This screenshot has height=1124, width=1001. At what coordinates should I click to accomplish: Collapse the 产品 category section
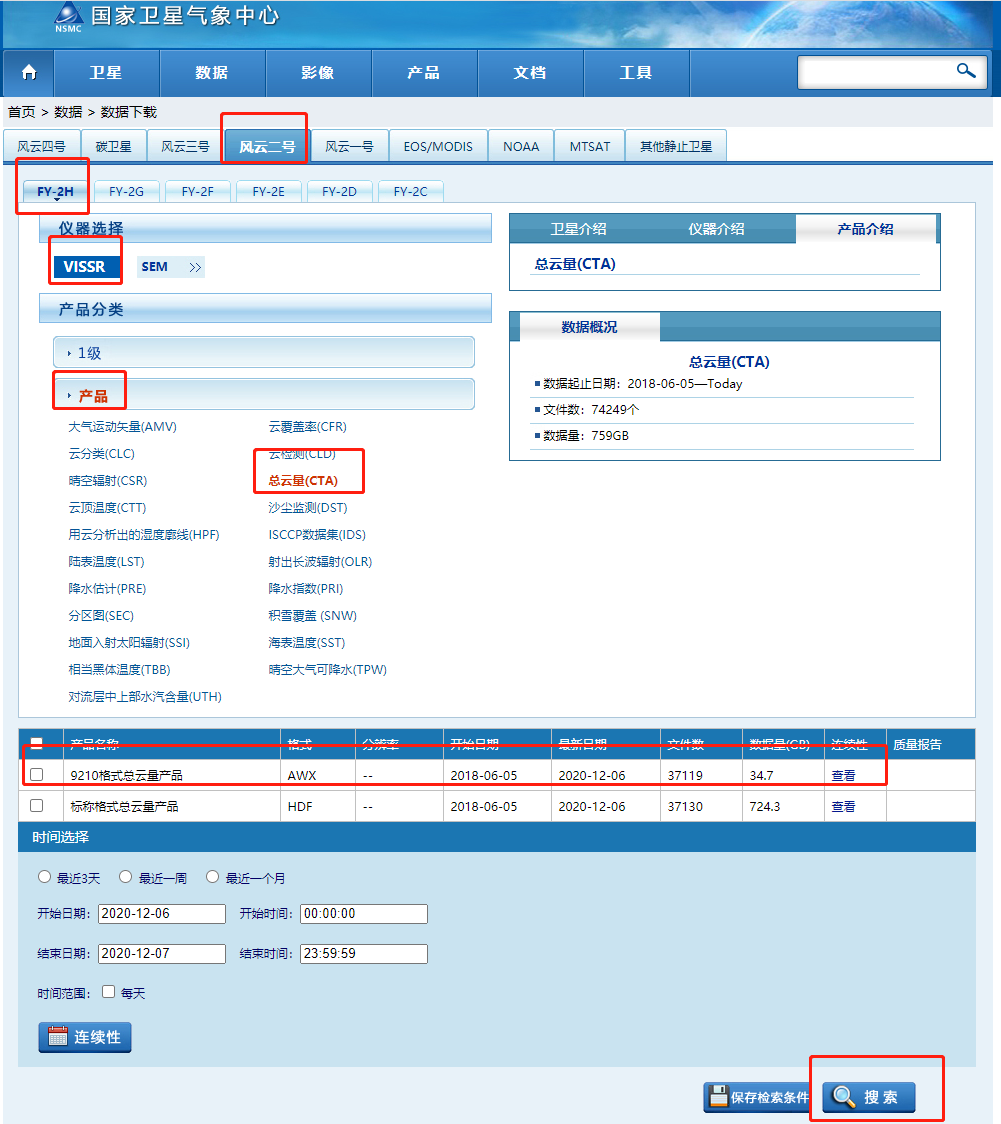click(x=263, y=395)
